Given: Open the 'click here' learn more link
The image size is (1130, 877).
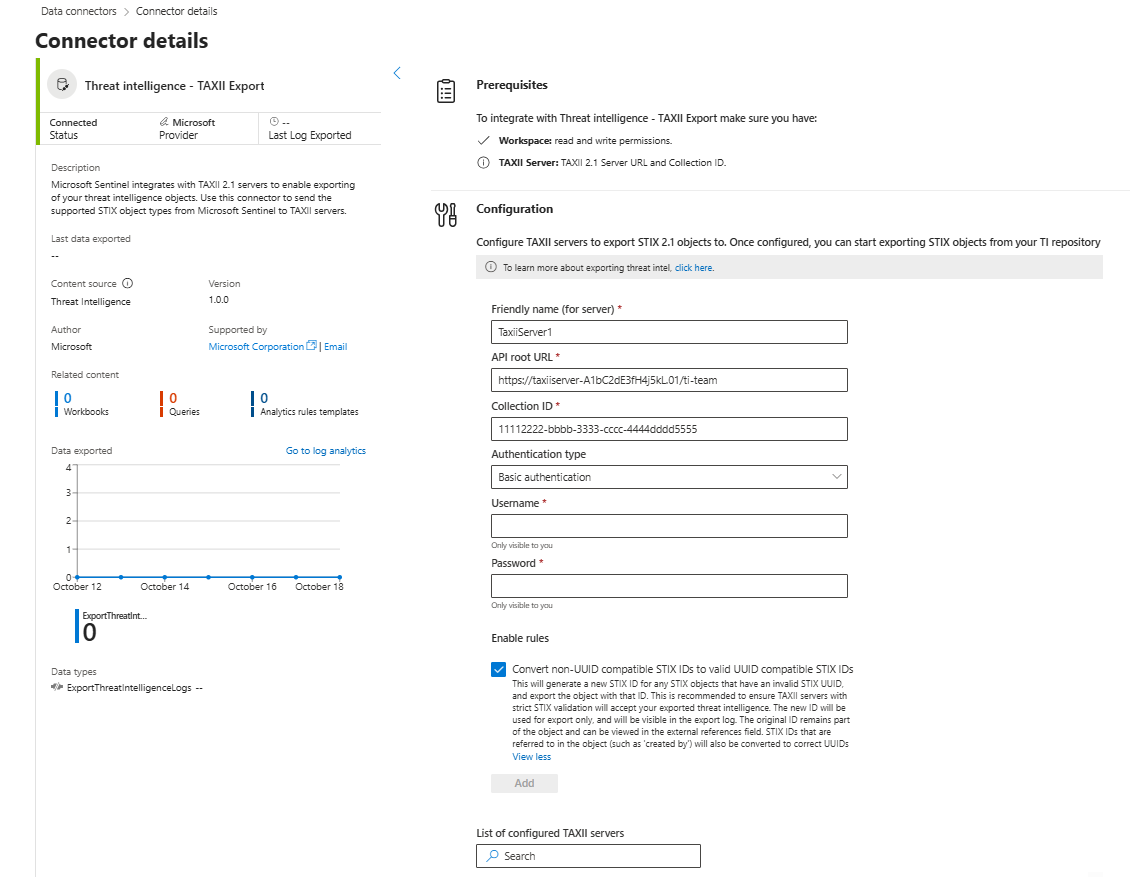Looking at the screenshot, I should (694, 268).
